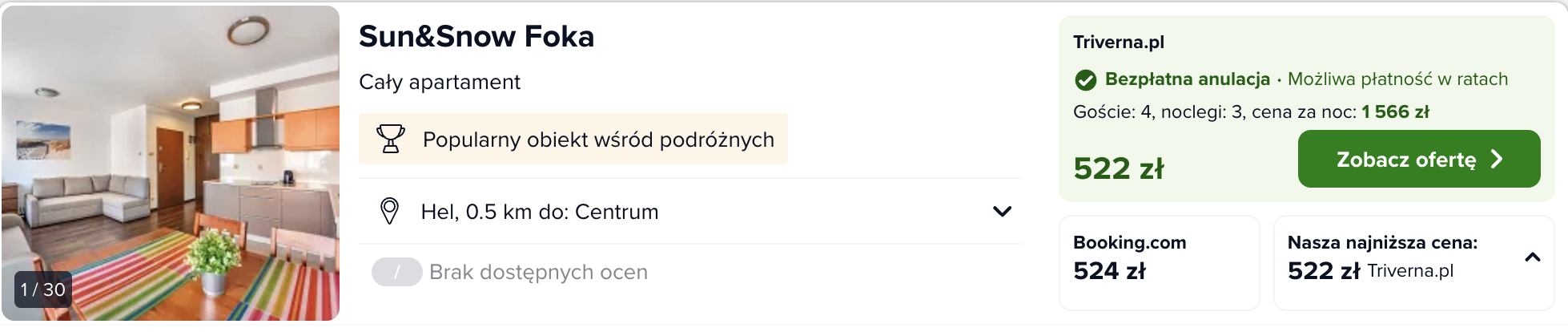
Task: Click the trophy icon in the popularity badge
Action: (x=390, y=139)
